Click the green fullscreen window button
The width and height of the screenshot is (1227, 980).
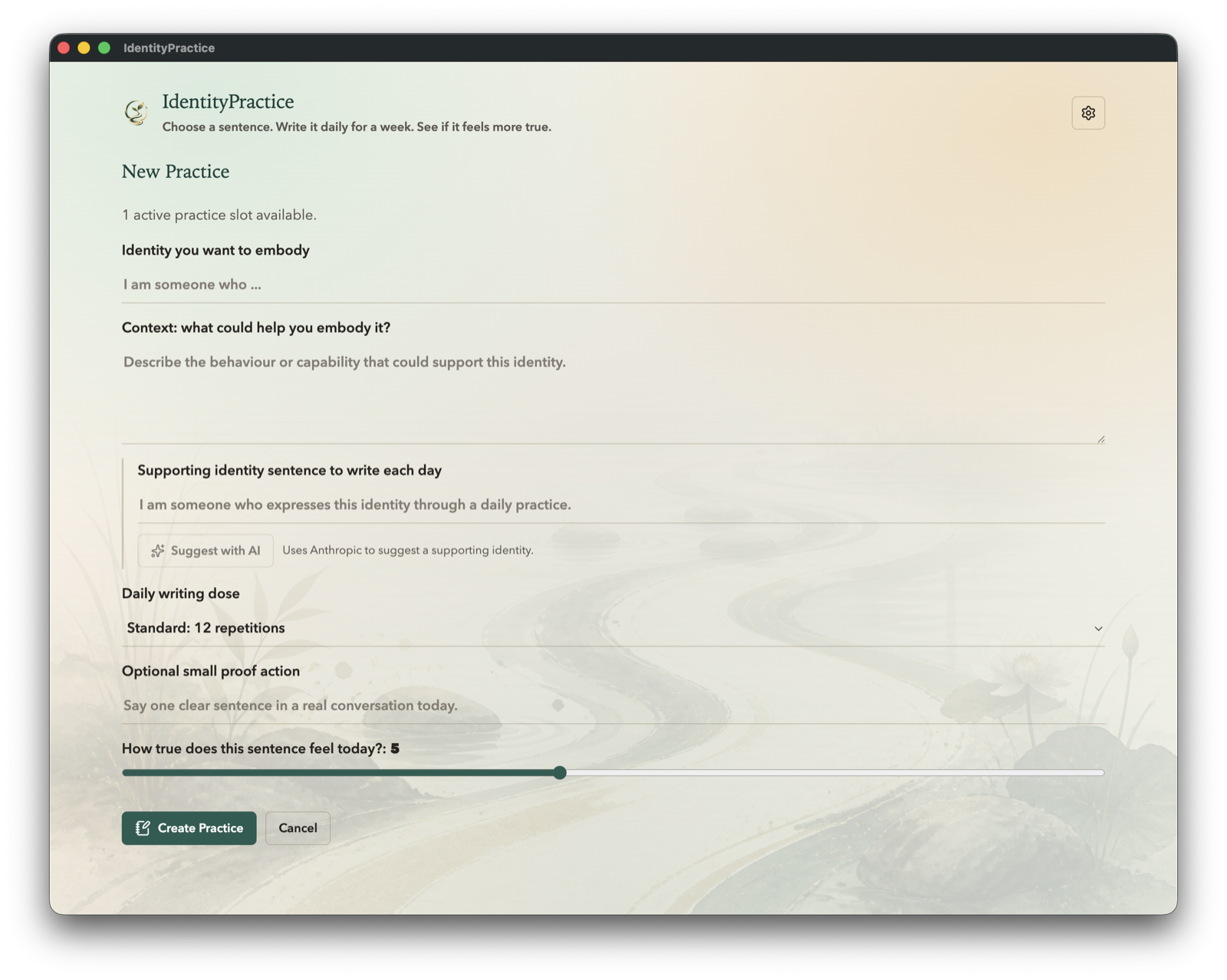click(x=104, y=48)
